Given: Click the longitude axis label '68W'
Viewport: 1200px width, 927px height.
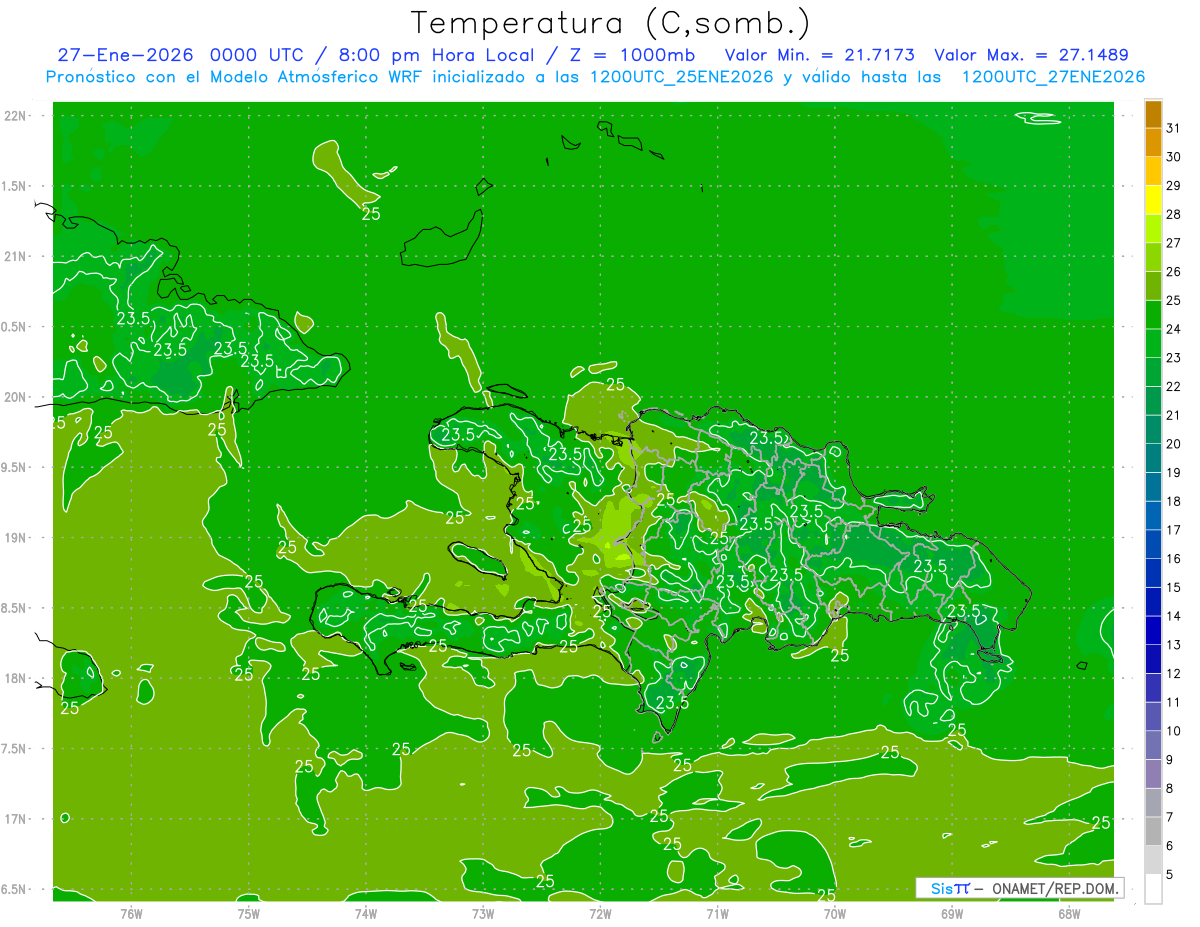Looking at the screenshot, I should coord(1069,914).
